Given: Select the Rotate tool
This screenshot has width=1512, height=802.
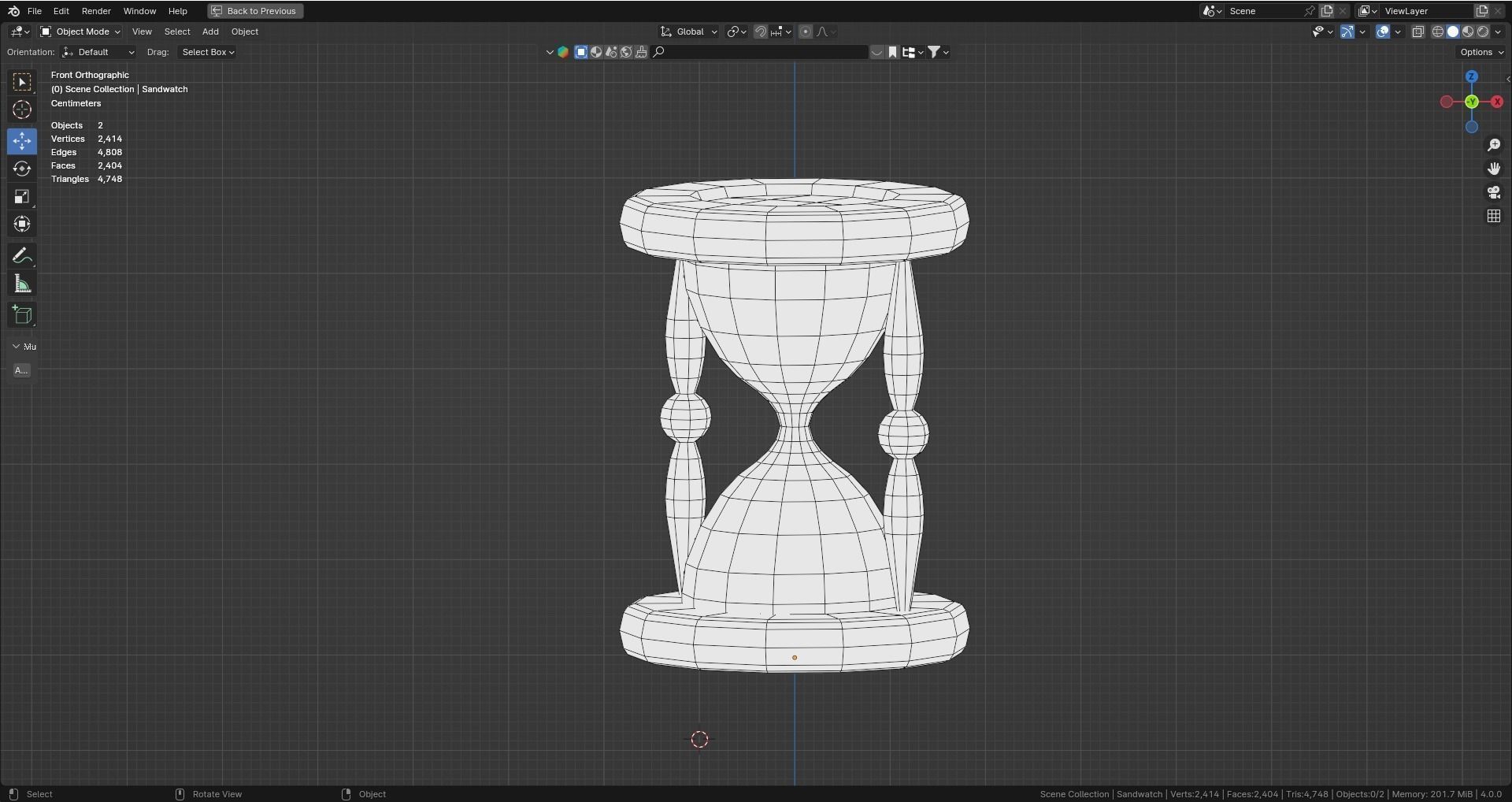Looking at the screenshot, I should coord(22,169).
